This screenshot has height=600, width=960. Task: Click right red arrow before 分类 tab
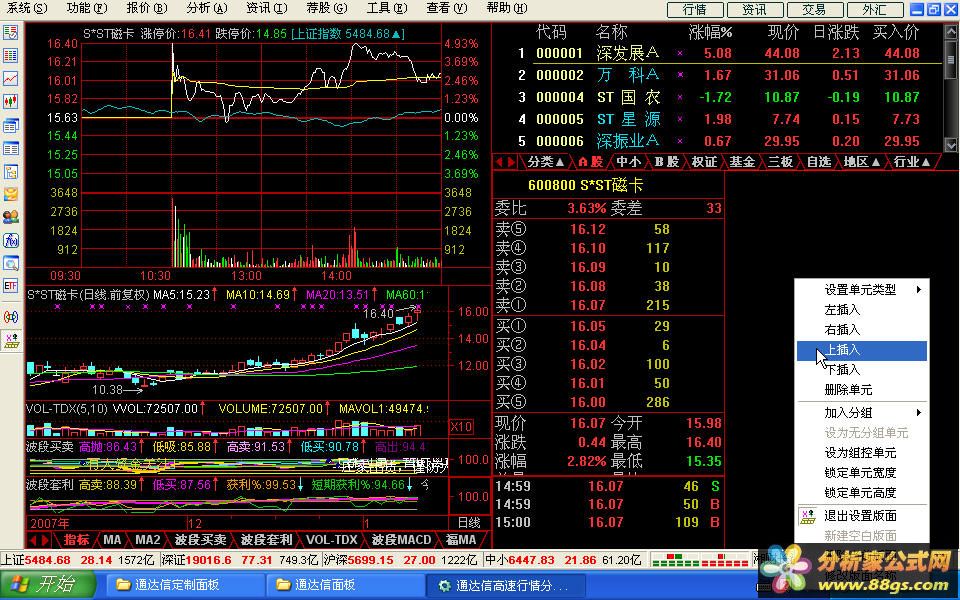(511, 162)
